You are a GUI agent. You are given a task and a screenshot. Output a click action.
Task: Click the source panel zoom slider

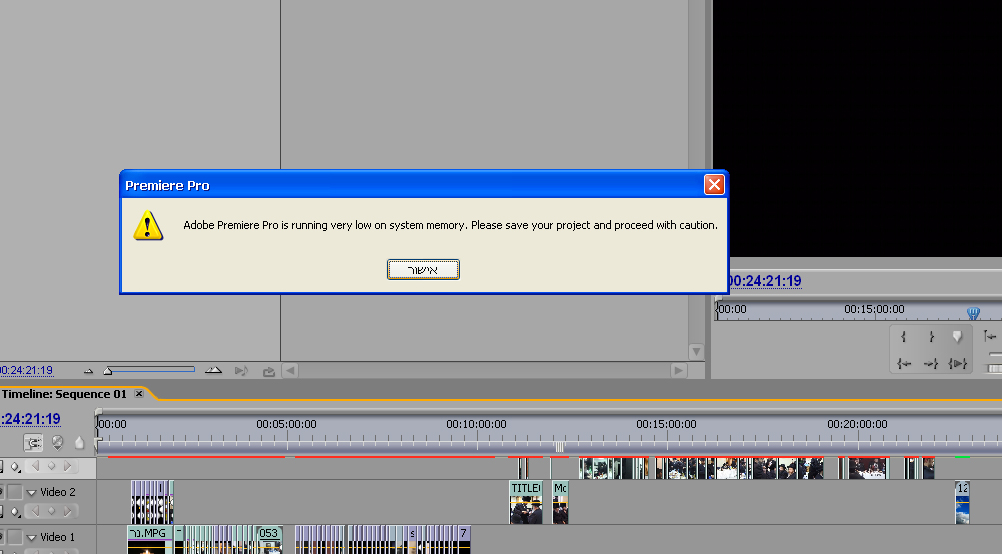point(149,370)
